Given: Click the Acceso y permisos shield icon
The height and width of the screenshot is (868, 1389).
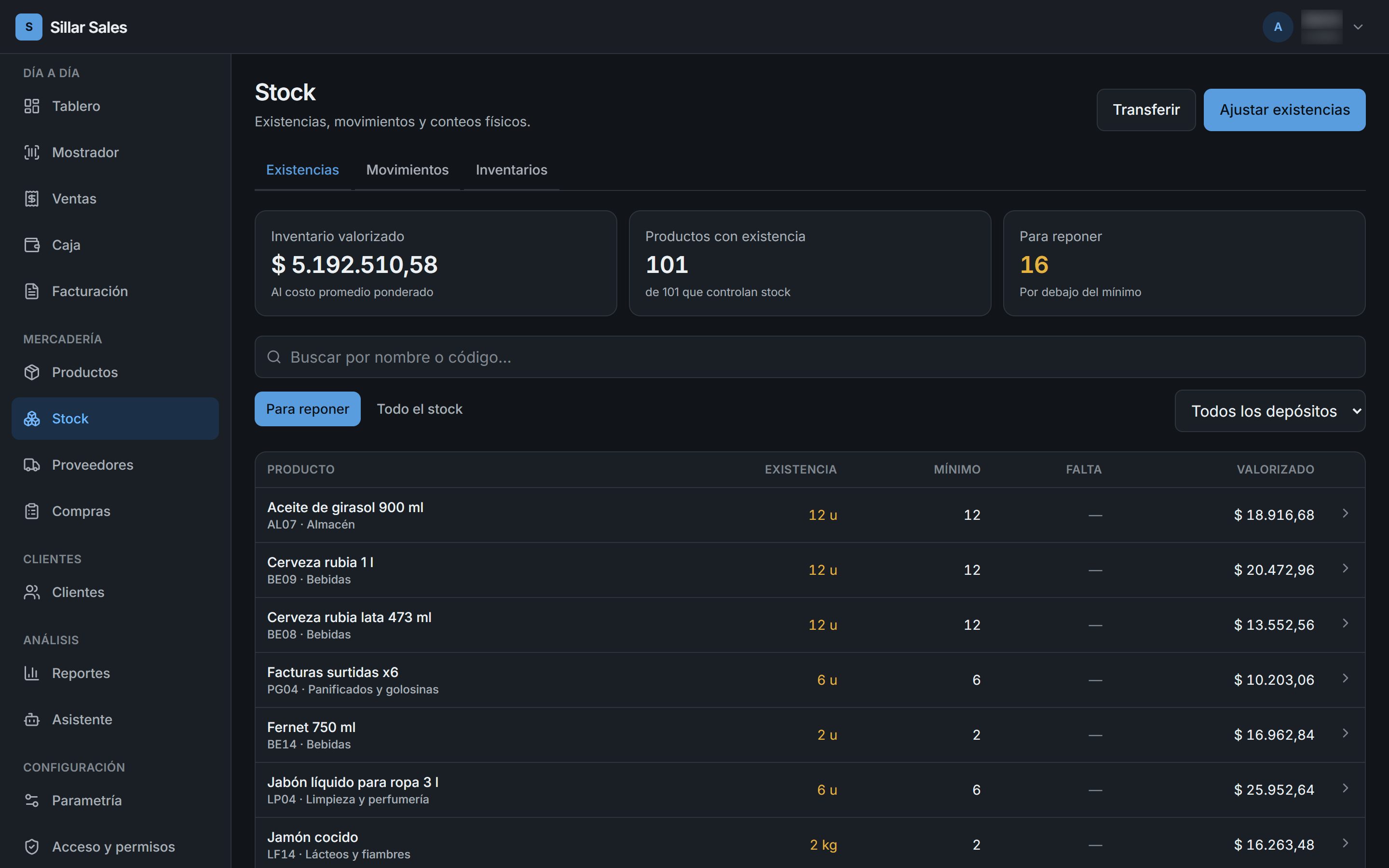Looking at the screenshot, I should [x=31, y=847].
